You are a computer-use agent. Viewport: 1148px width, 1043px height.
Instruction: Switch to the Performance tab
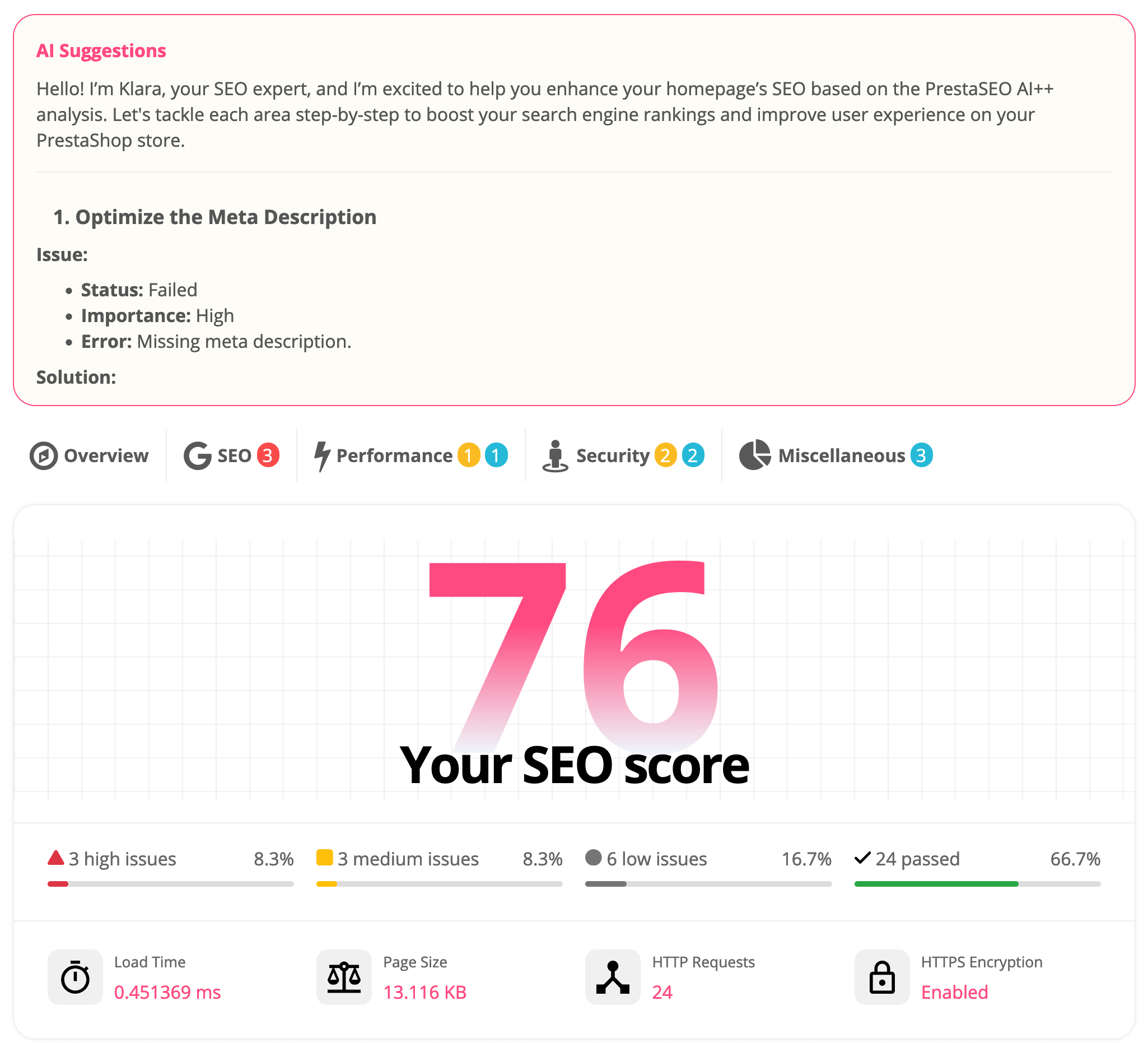tap(394, 455)
